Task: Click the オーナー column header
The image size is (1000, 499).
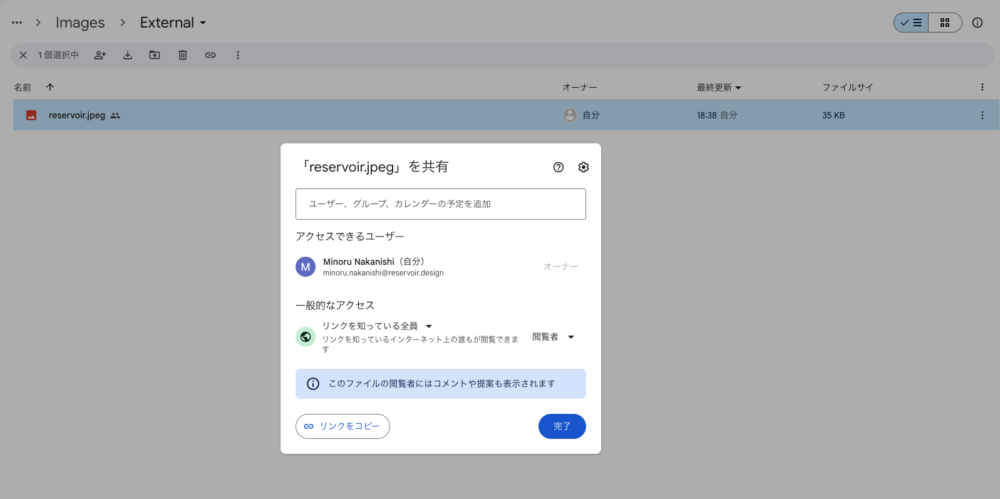Action: coord(579,87)
